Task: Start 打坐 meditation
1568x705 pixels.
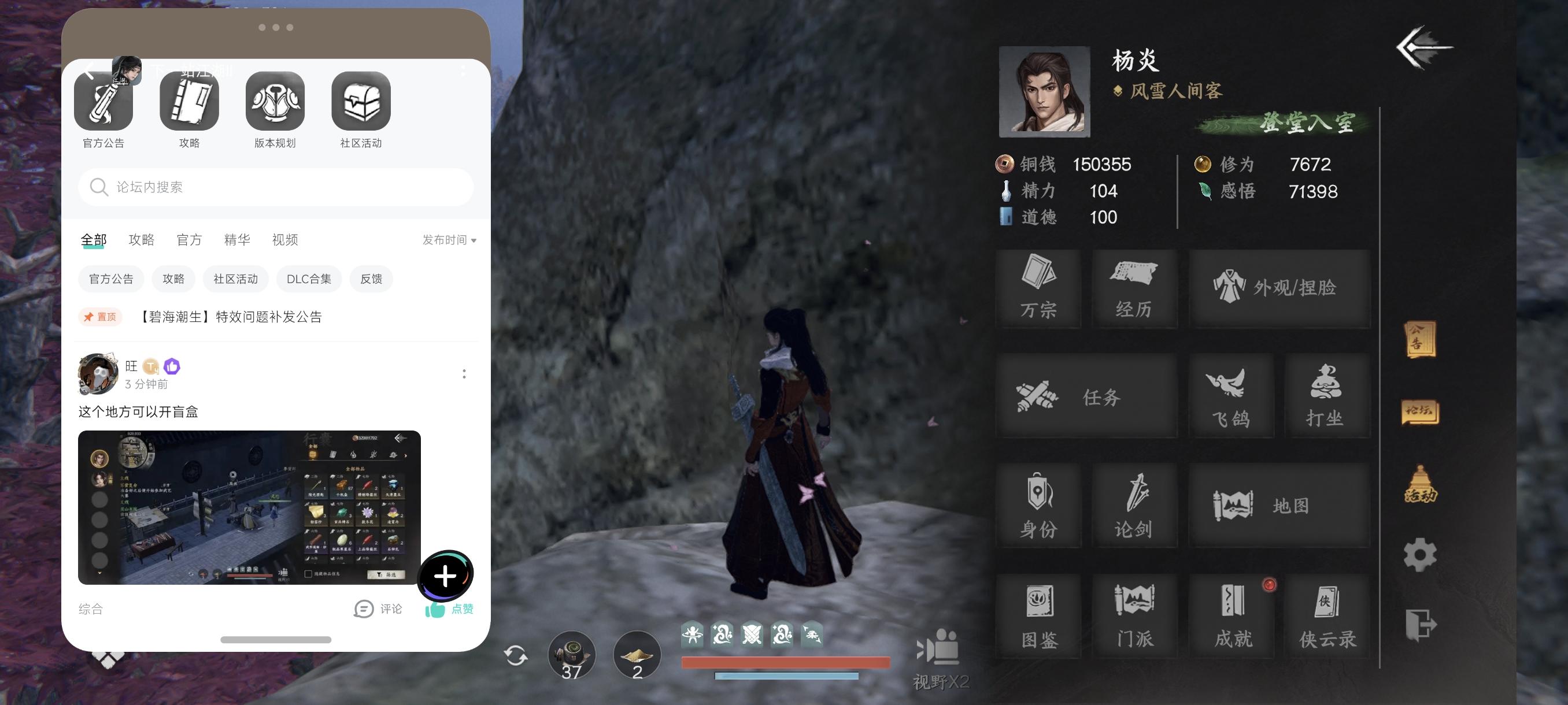Action: click(1326, 396)
